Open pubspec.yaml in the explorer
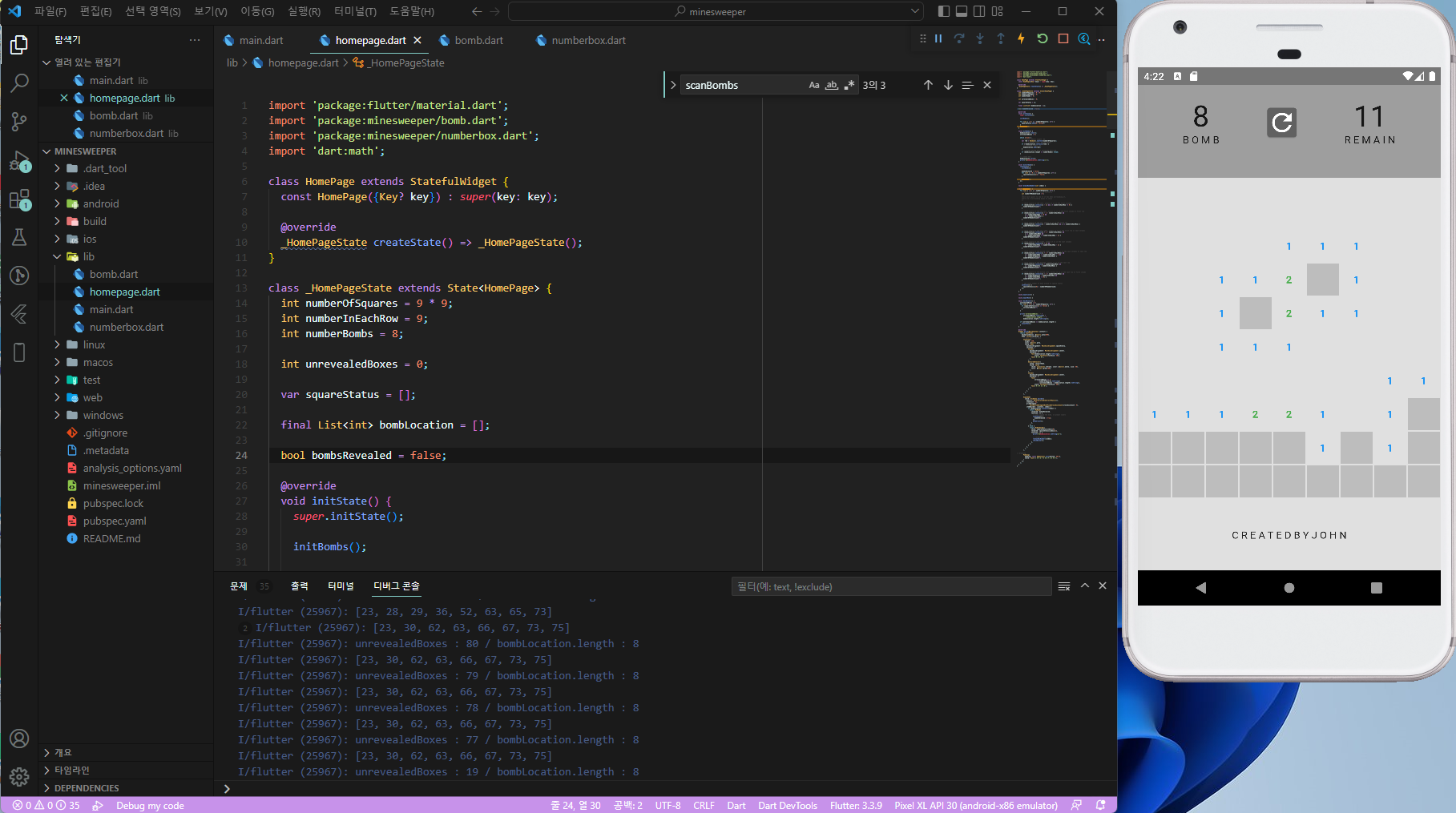Screen dimensions: 1456x813 115,521
